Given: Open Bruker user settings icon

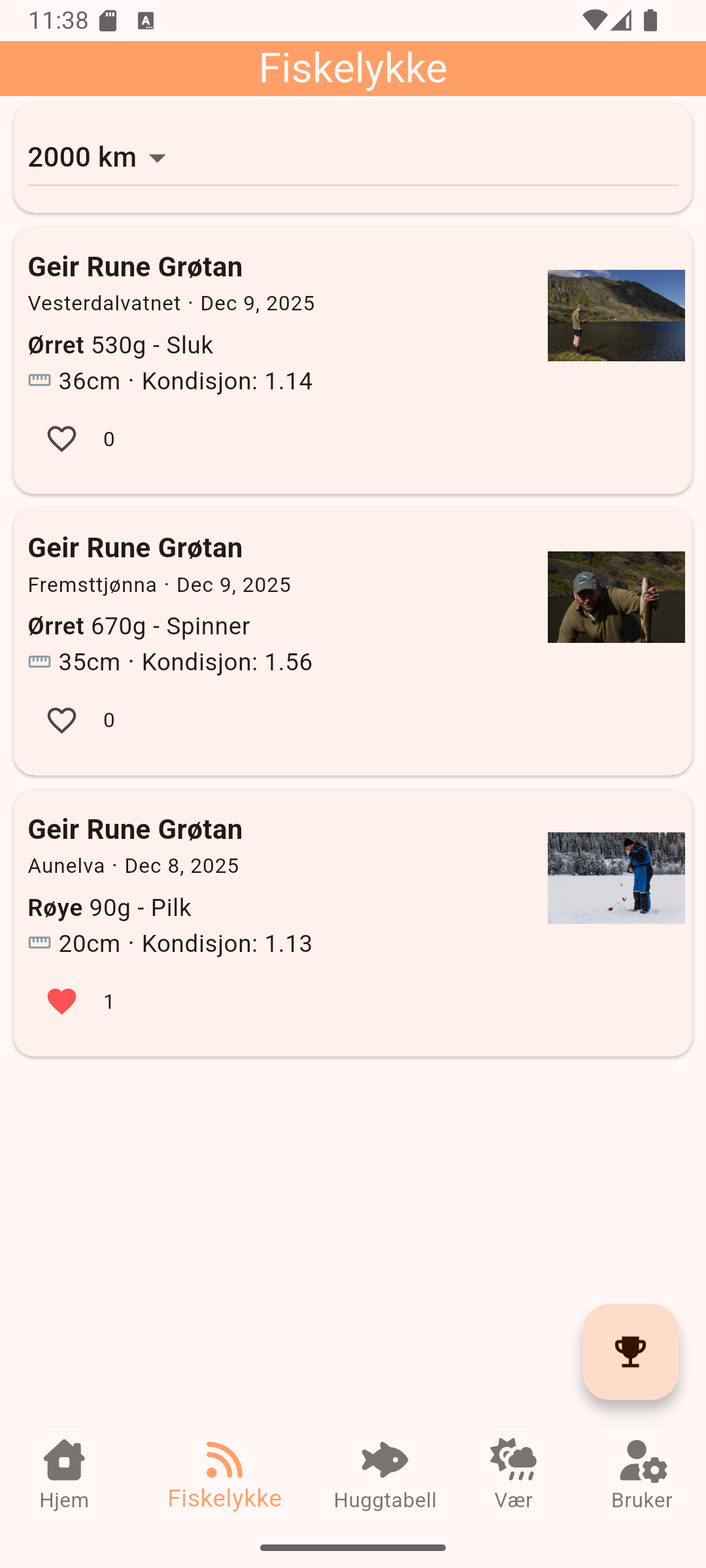Looking at the screenshot, I should click(x=642, y=1460).
